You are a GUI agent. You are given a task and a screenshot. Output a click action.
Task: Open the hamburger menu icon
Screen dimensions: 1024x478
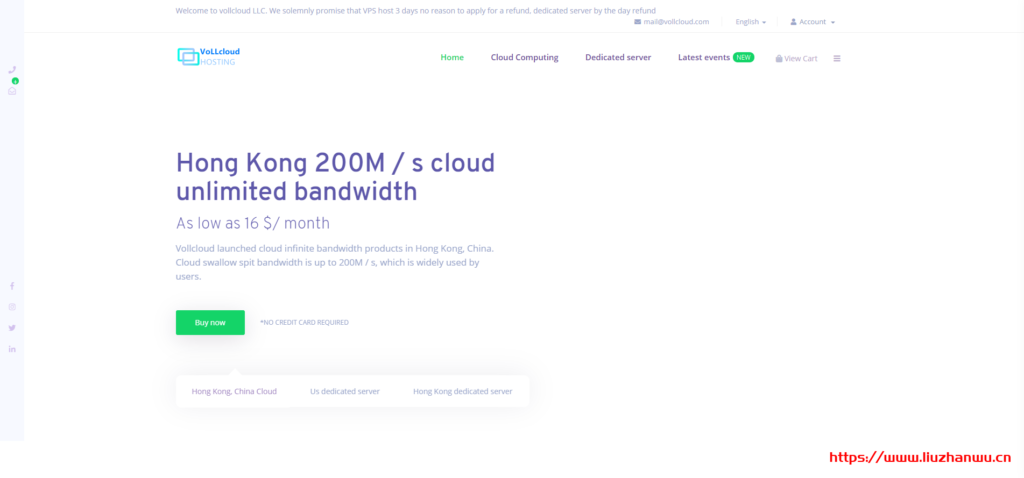(837, 58)
